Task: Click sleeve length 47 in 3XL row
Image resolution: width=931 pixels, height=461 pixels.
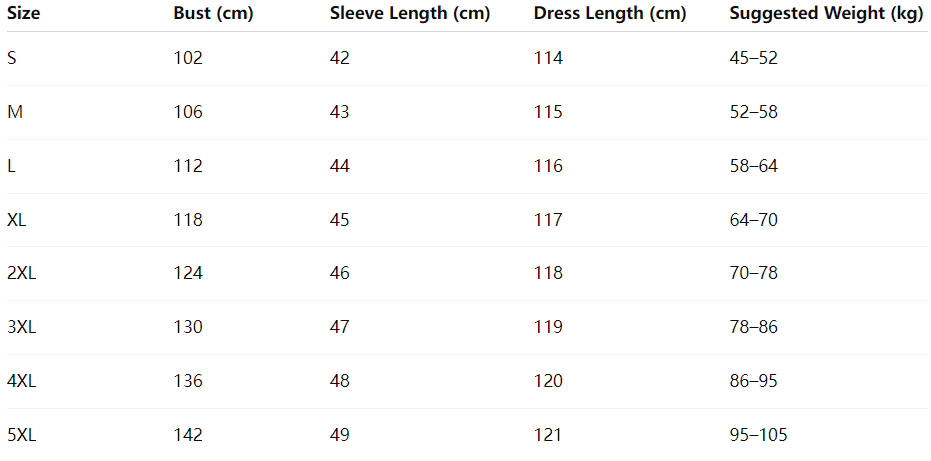Action: pyautogui.click(x=340, y=327)
